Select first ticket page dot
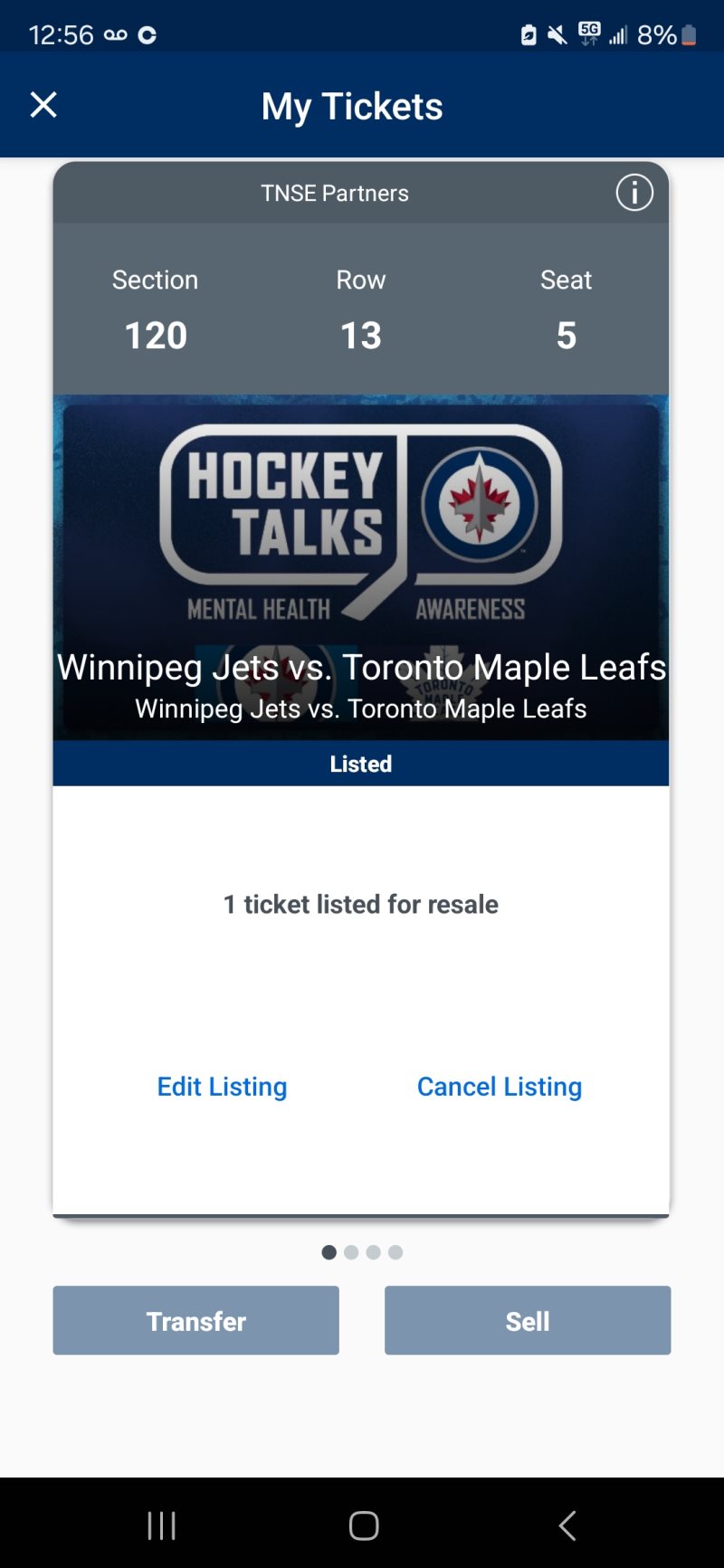 click(x=329, y=1252)
